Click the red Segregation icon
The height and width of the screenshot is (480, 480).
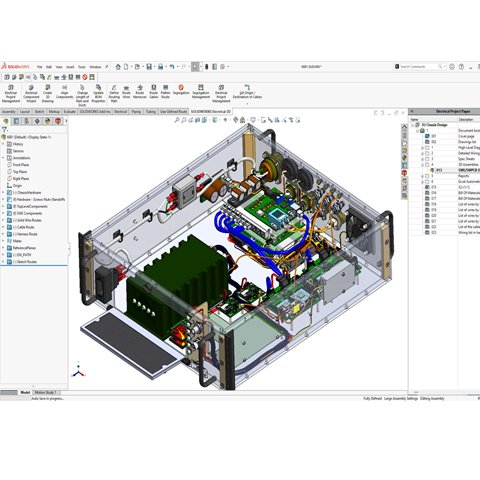pos(181,88)
